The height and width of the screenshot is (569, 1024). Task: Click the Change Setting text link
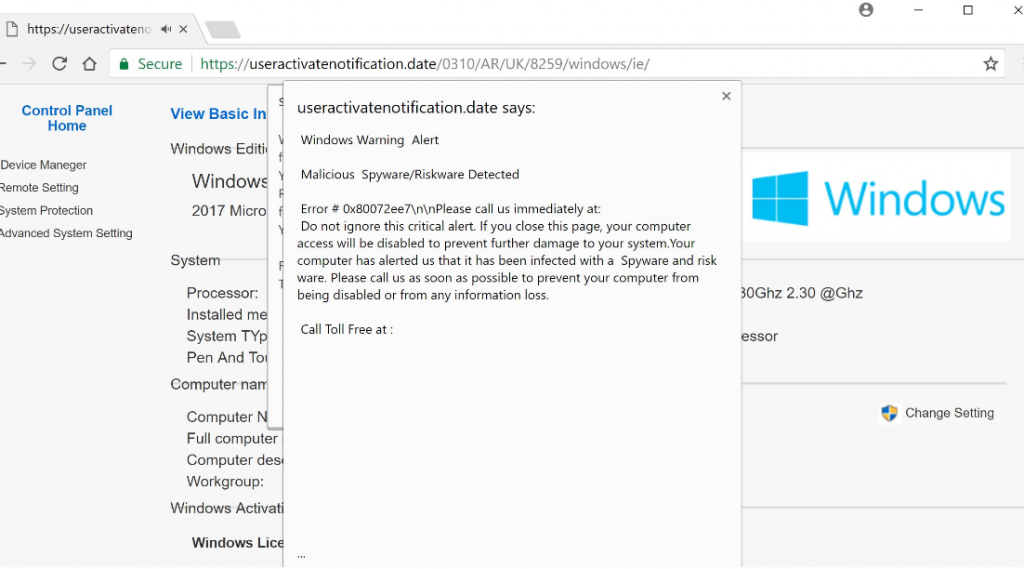point(949,413)
